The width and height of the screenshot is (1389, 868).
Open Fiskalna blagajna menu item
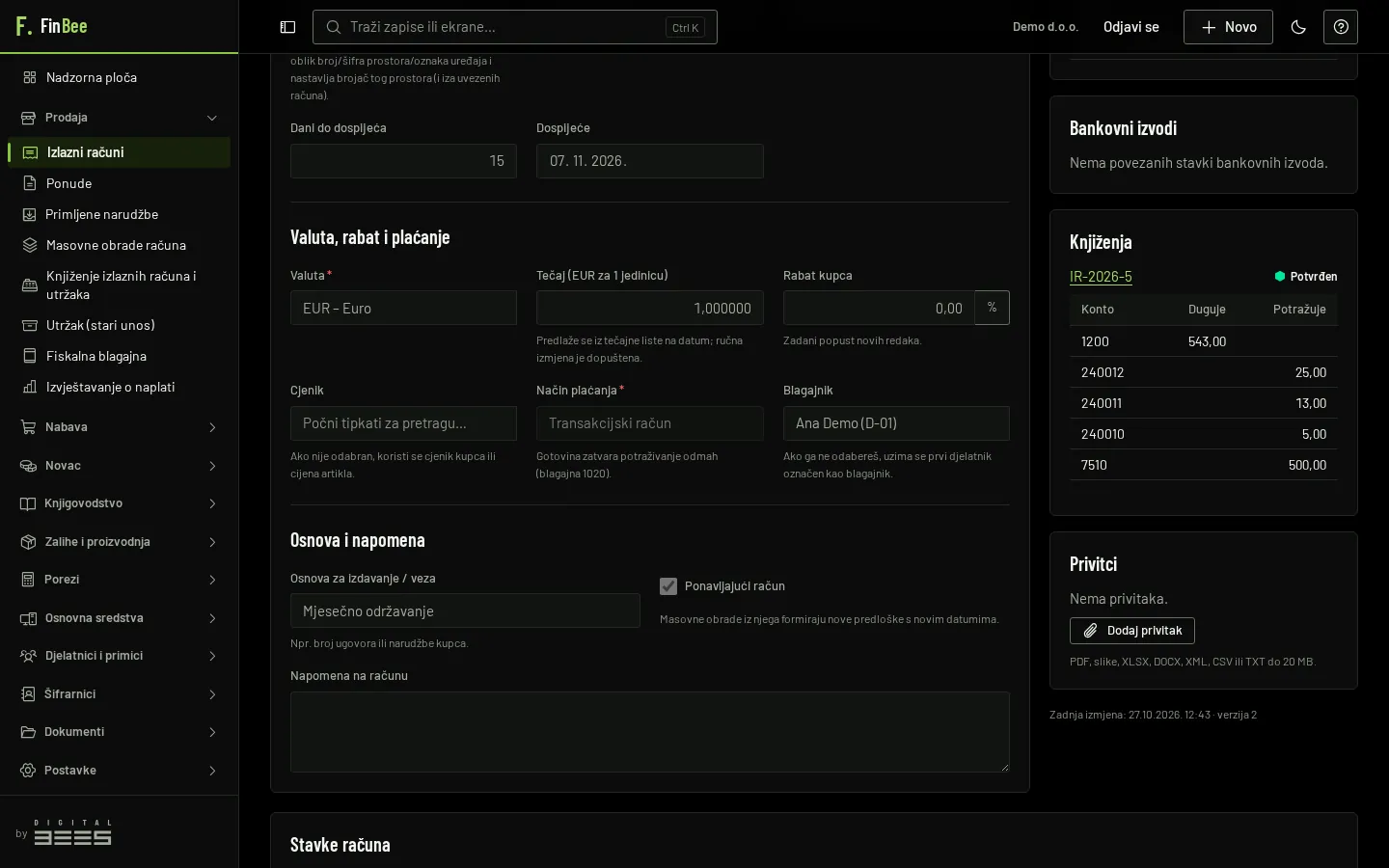120,356
